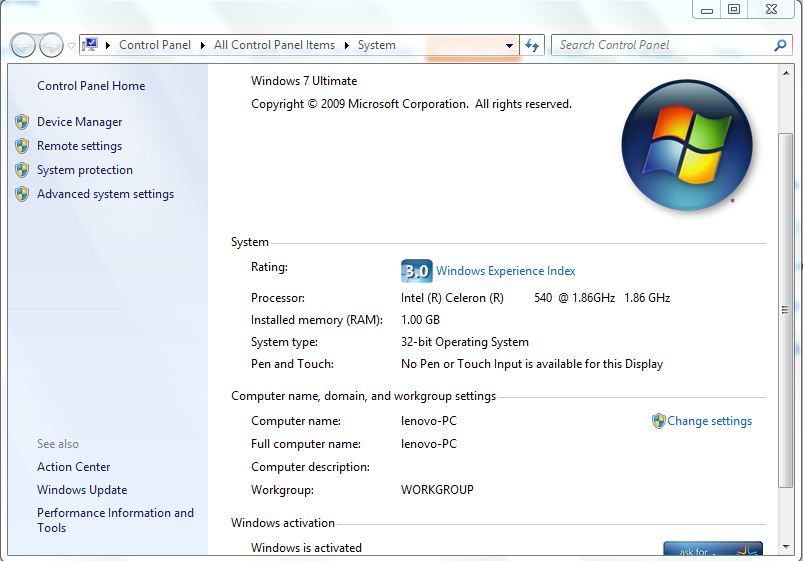Open the recent pages dropdown arrow
This screenshot has height=561, width=803.
pos(72,46)
